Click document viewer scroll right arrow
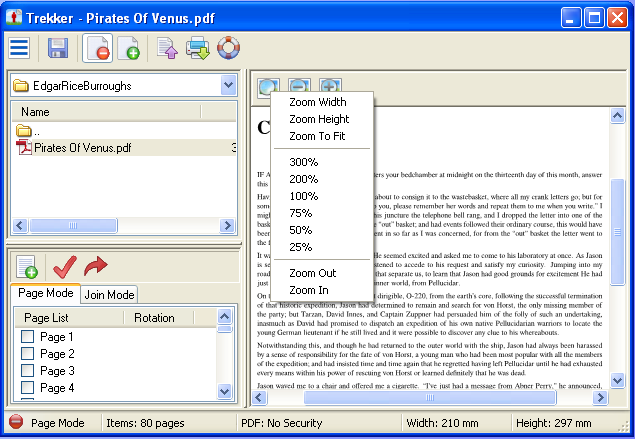The width and height of the screenshot is (635, 439). click(600, 398)
